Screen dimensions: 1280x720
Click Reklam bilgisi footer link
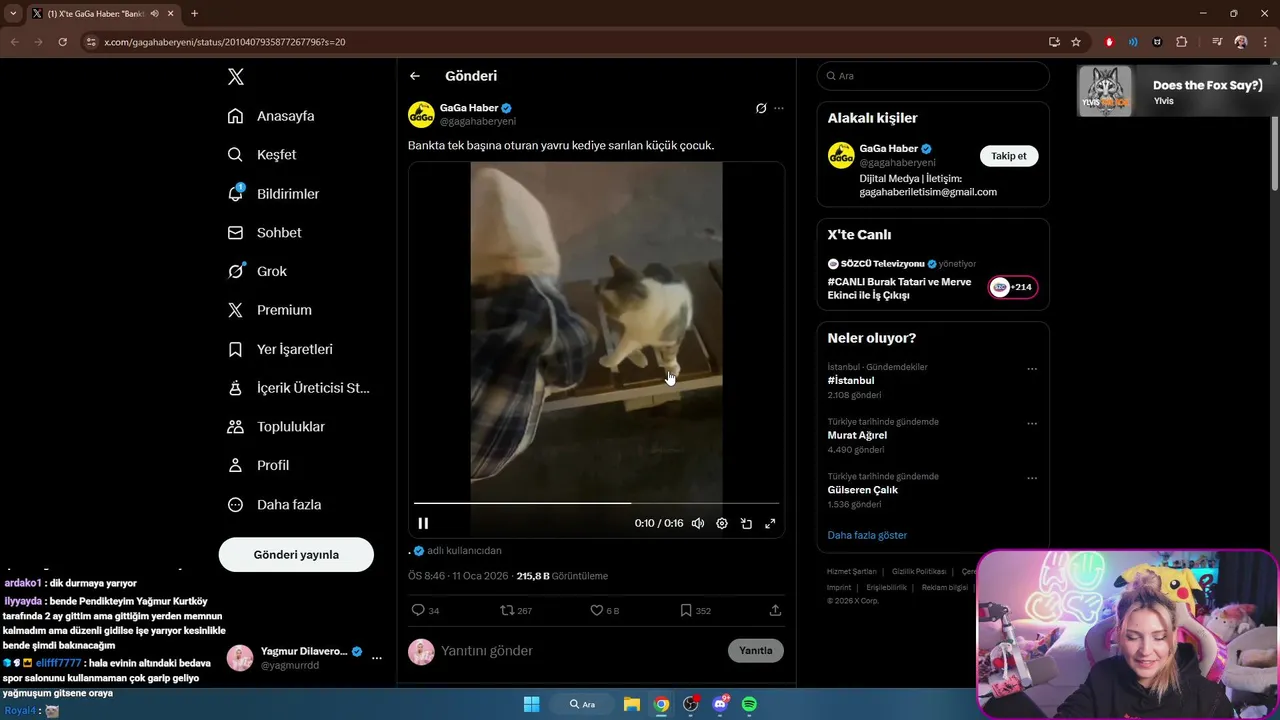tap(944, 588)
